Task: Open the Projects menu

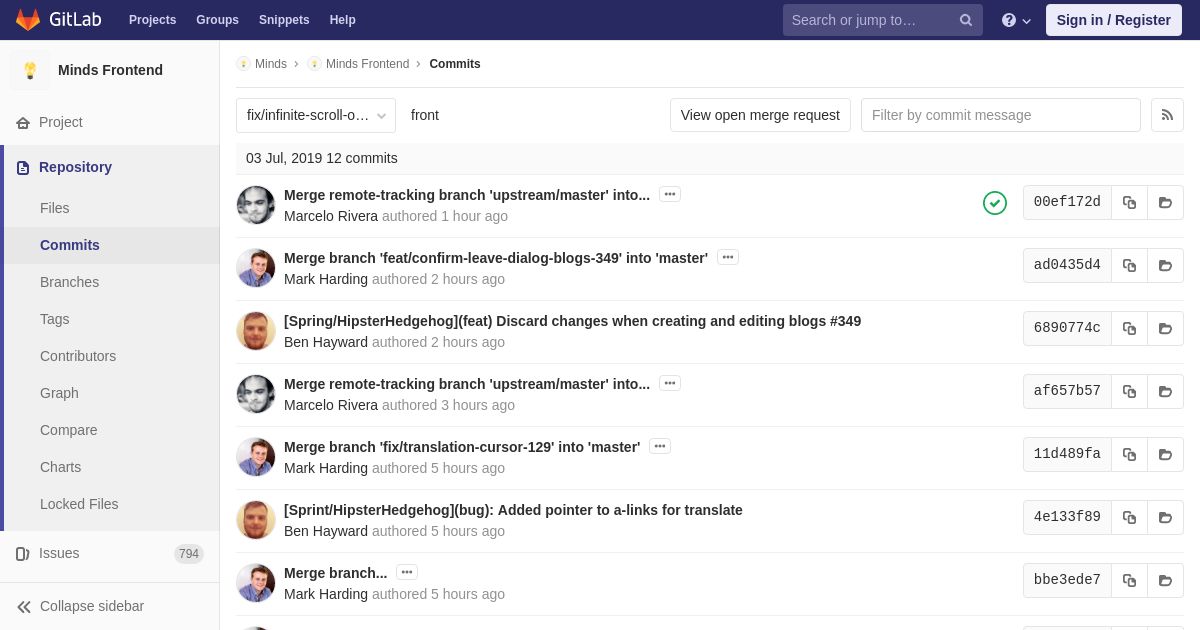Action: click(x=152, y=20)
